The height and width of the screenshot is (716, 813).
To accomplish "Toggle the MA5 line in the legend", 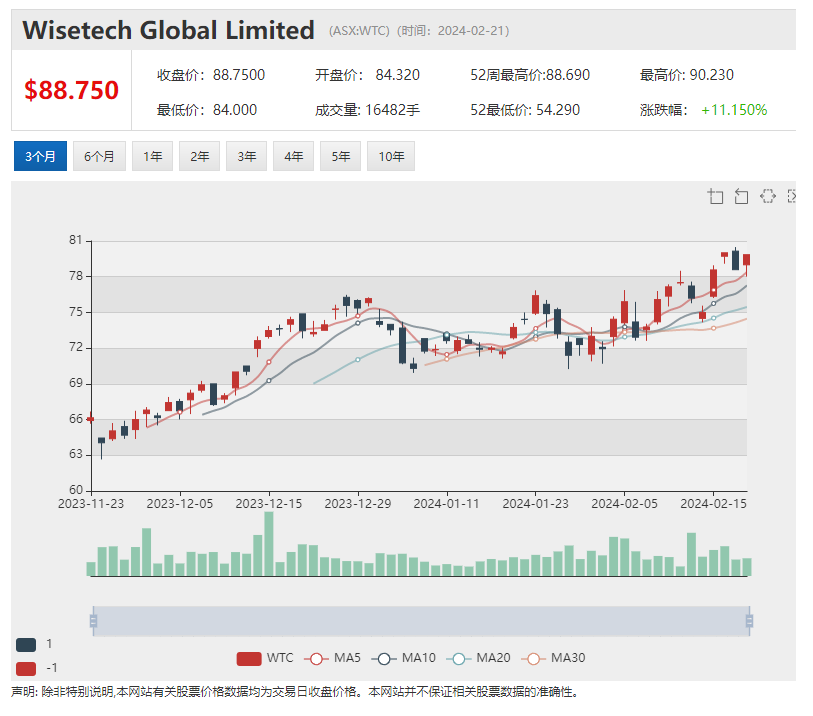I will point(334,658).
